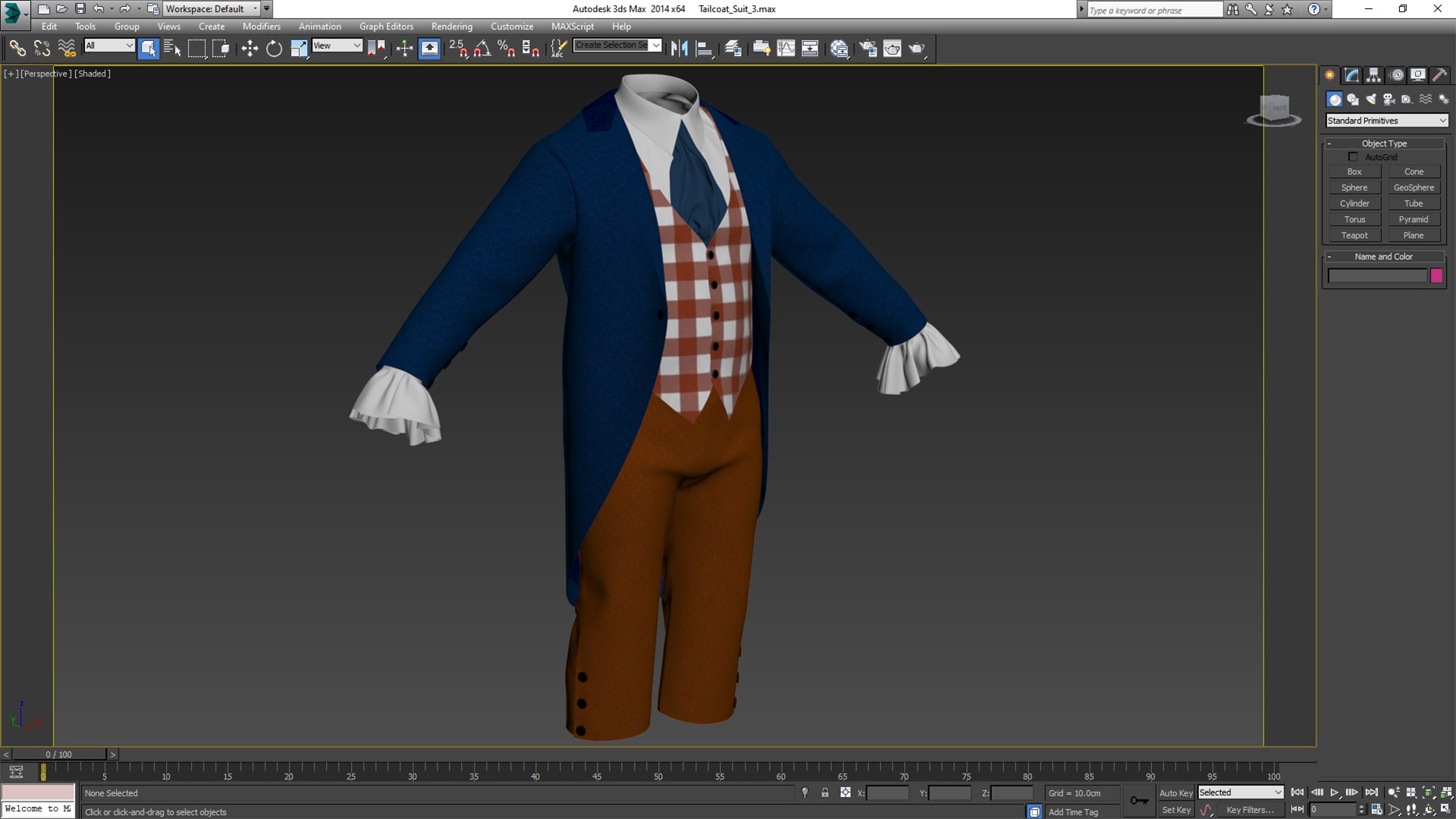Screen dimensions: 1456x819
Task: Open the Standard Primitives dropdown
Action: point(1387,121)
